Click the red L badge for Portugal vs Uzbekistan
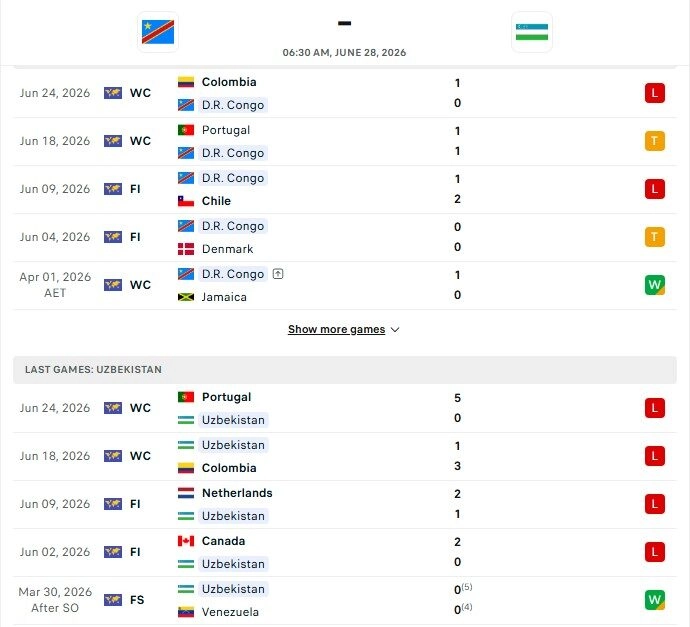This screenshot has height=627, width=690. (654, 408)
